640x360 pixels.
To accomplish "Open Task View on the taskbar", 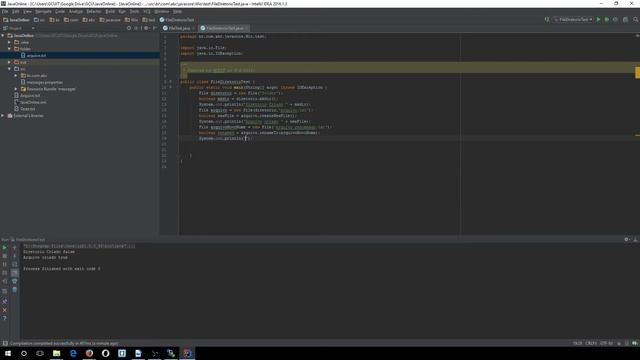I will pyautogui.click(x=40, y=353).
